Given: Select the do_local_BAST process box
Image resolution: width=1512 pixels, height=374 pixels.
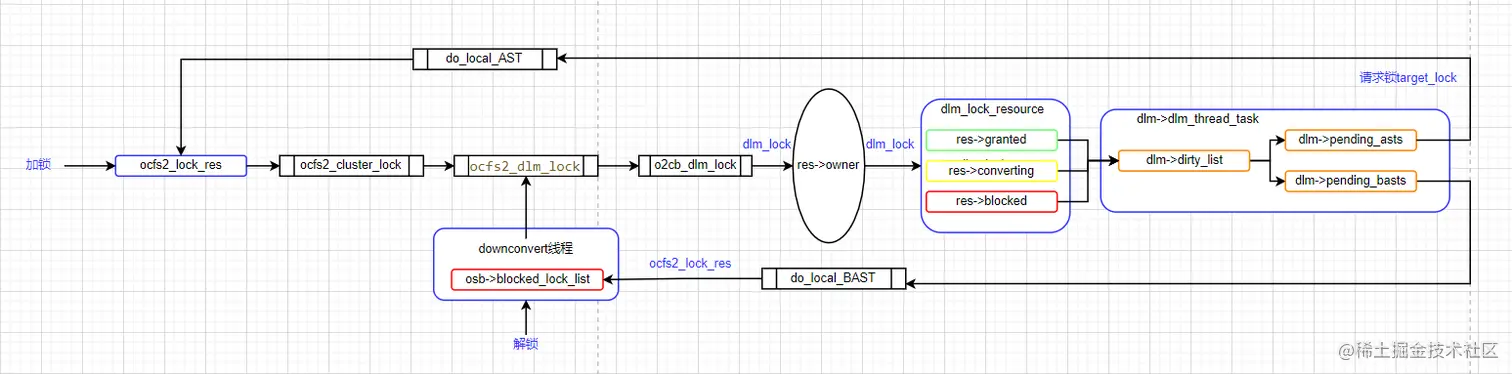Looking at the screenshot, I should (833, 278).
